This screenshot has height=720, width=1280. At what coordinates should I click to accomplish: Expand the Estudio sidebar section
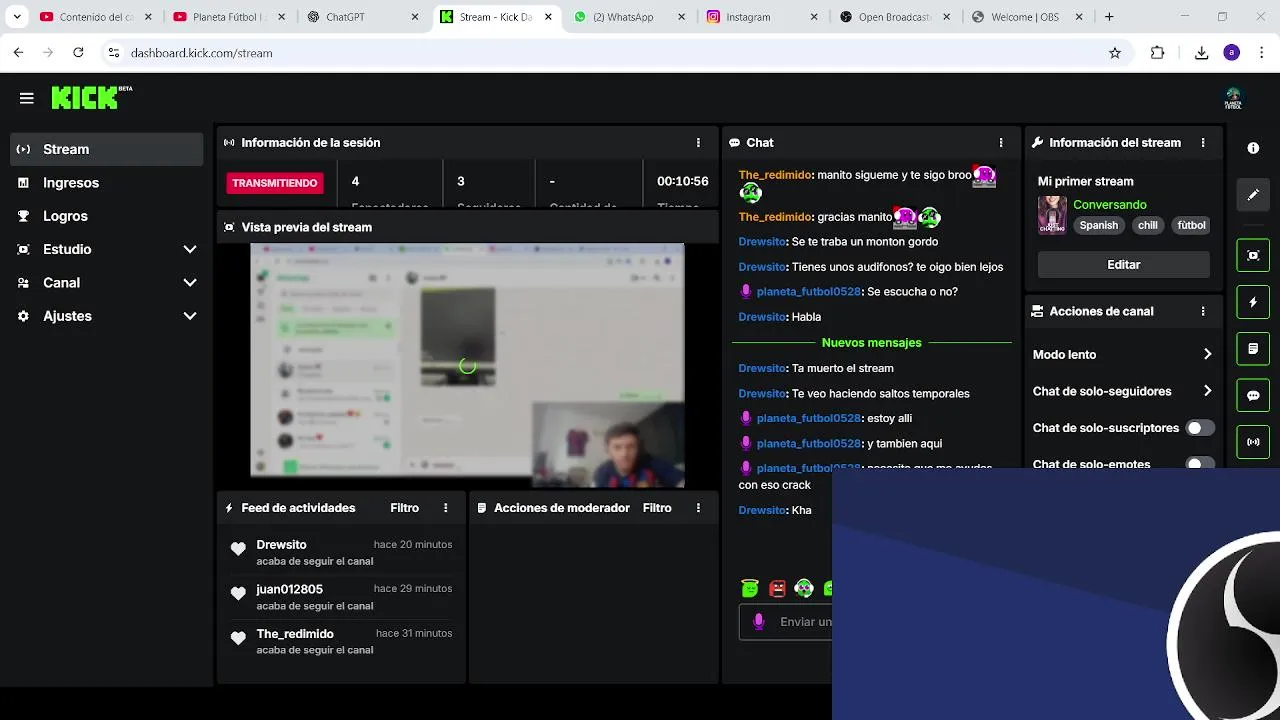pyautogui.click(x=190, y=249)
